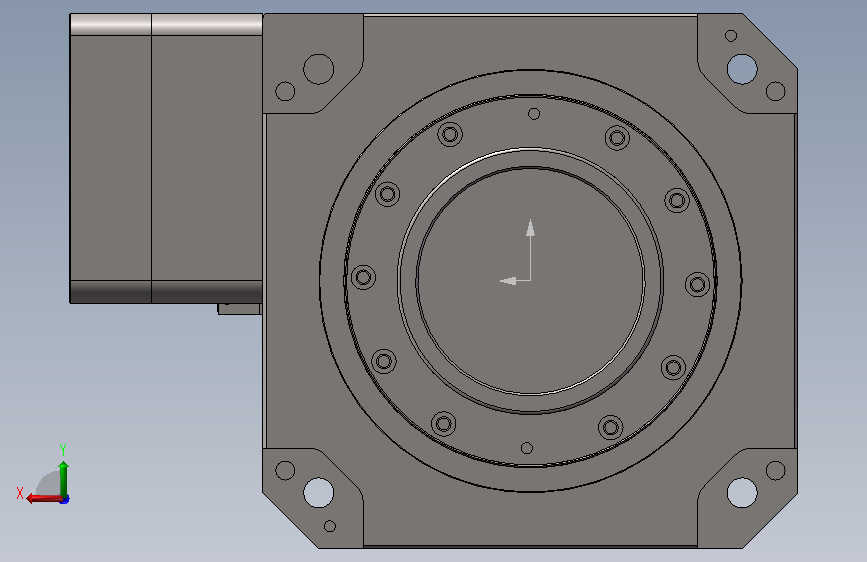Select the large white mounting hole in bottom-left corner

318,493
